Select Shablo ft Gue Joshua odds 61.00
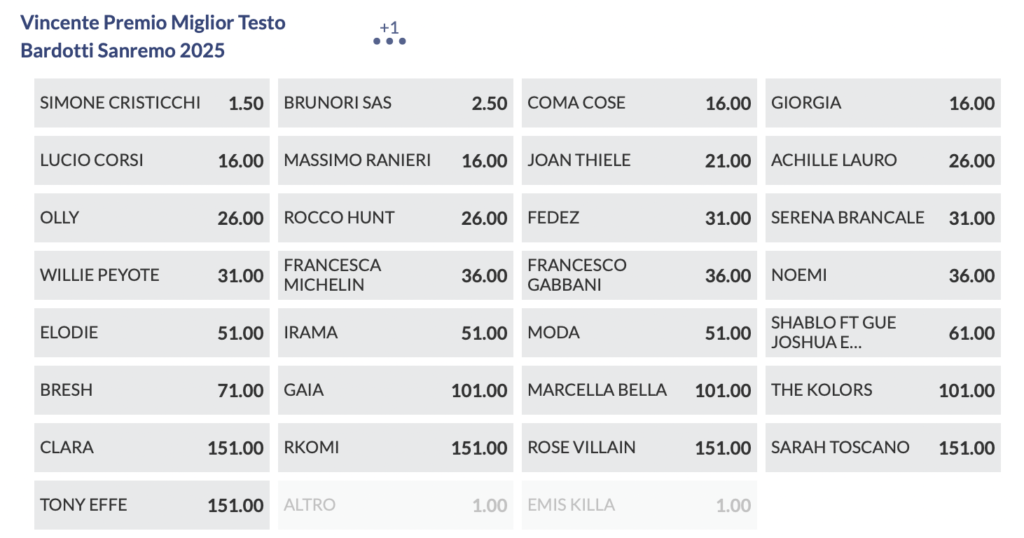Viewport: 1024px width, 538px height. (883, 333)
